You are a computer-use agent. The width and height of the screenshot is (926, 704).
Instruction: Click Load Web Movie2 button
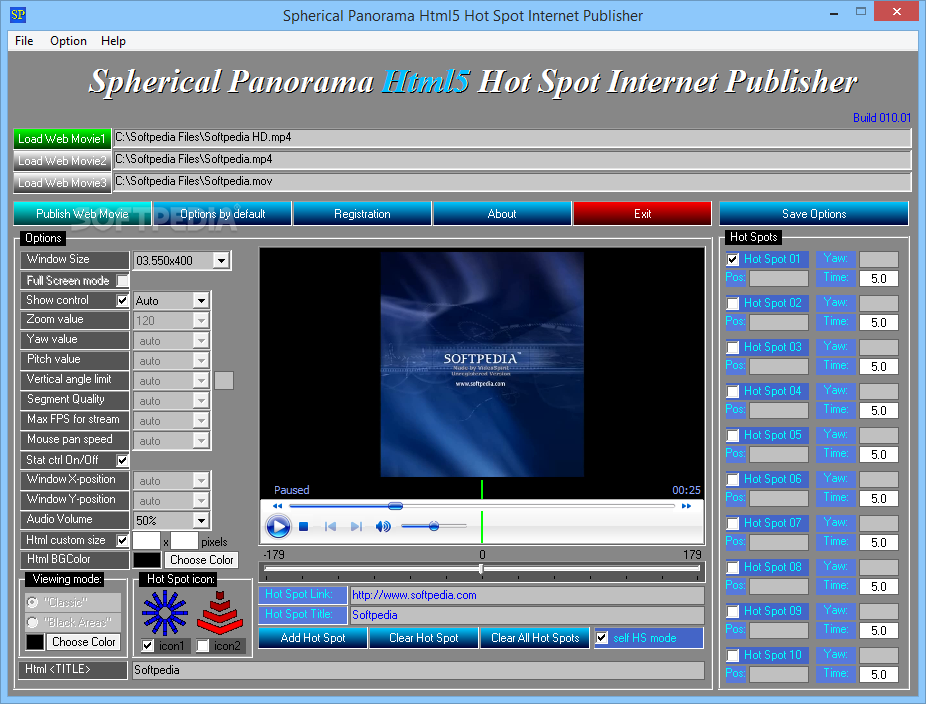pos(62,161)
